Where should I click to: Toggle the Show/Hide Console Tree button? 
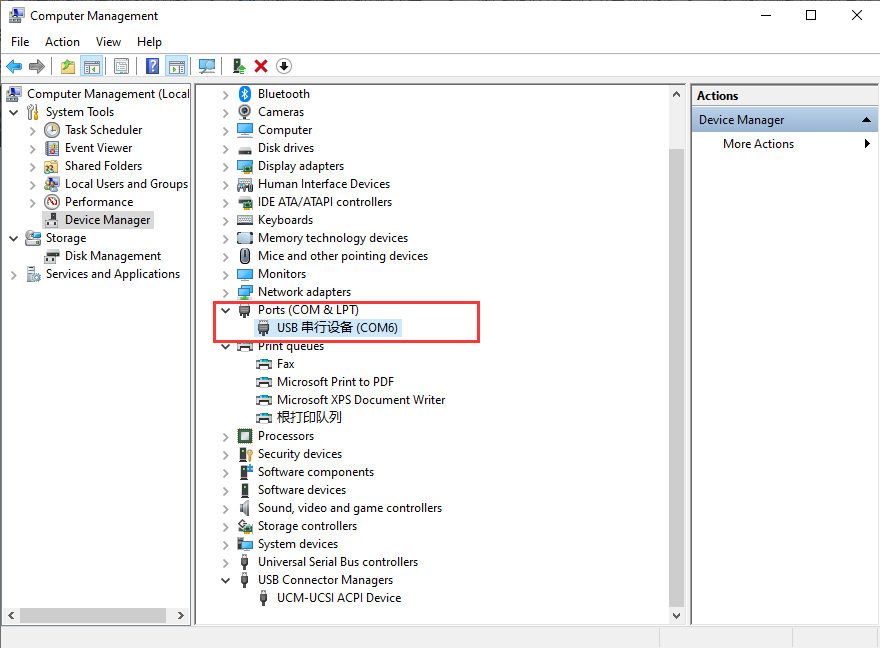click(91, 66)
